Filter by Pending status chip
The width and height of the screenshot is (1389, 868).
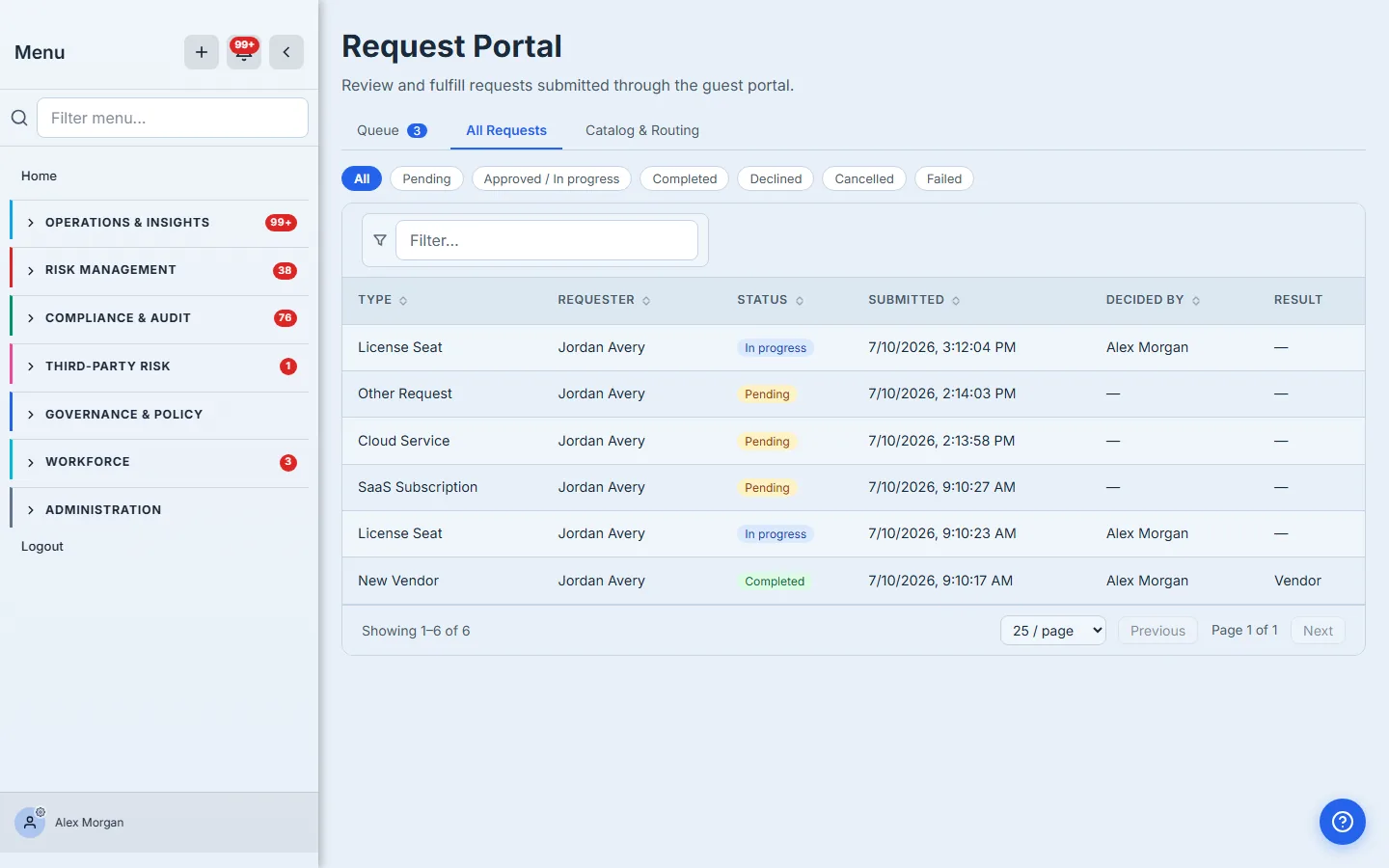click(426, 178)
